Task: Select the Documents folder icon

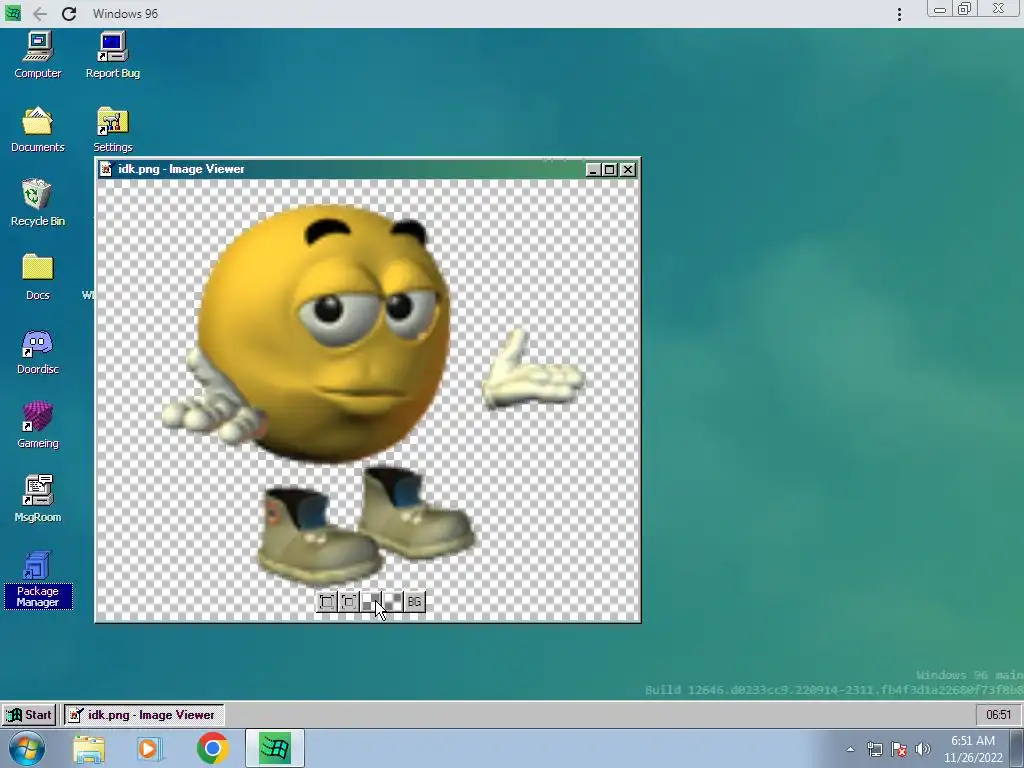Action: point(38,129)
